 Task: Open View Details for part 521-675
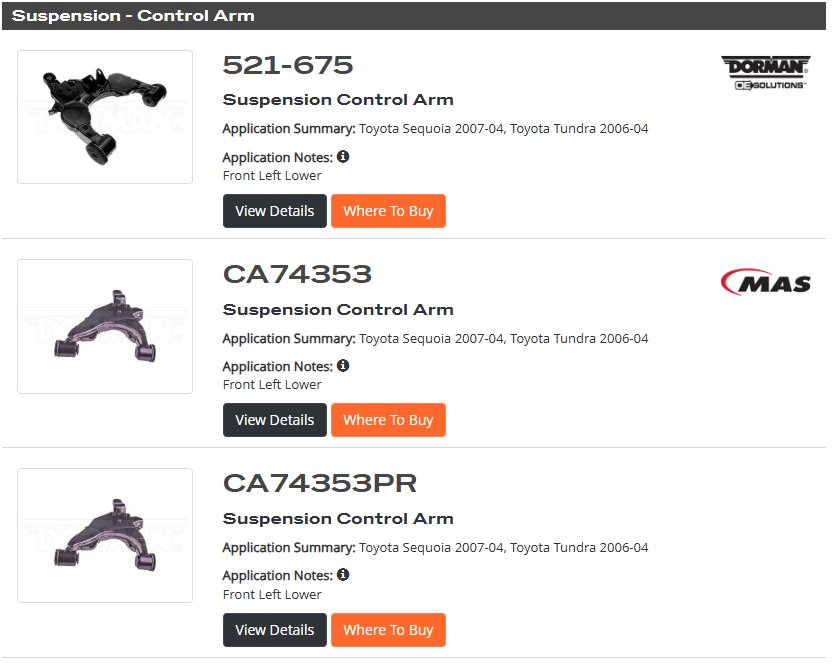pos(275,211)
